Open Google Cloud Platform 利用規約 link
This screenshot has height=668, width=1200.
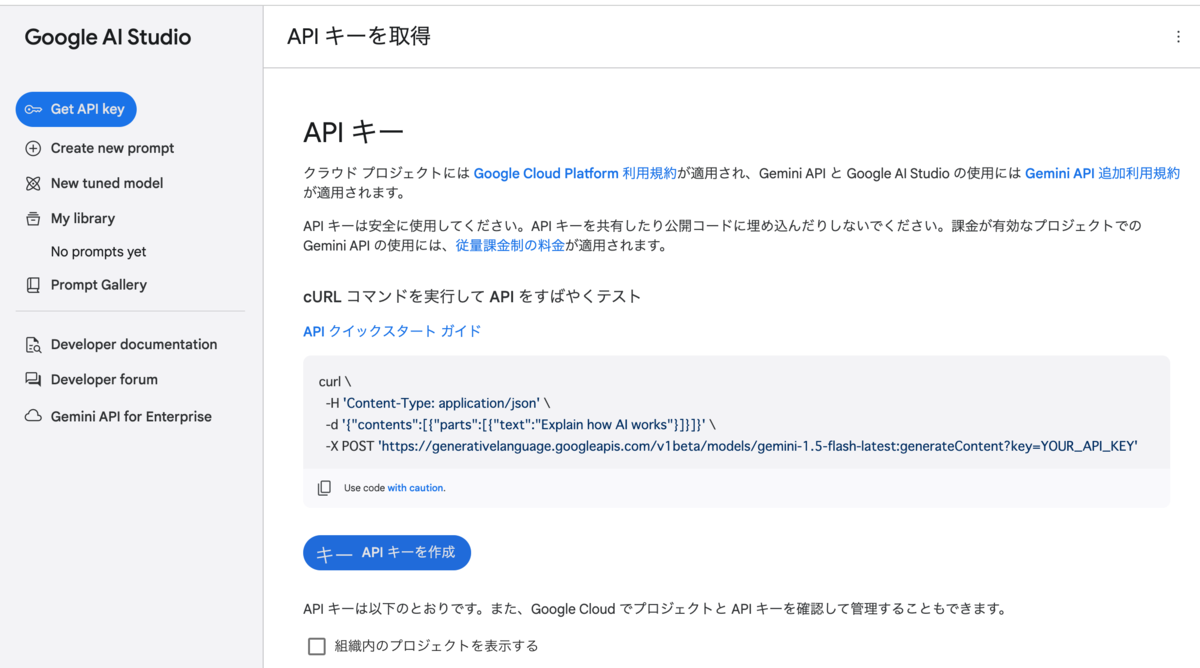tap(575, 173)
